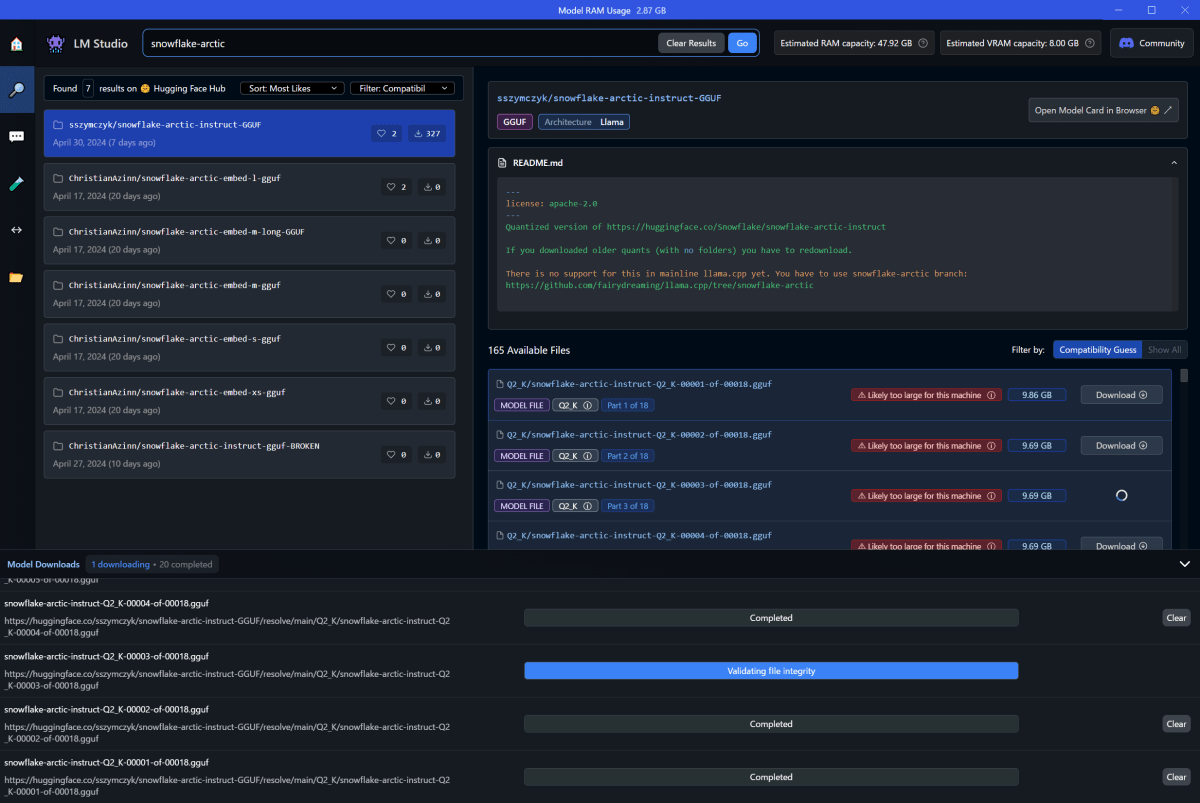Open the Home page in sidebar
1200x803 pixels.
(x=16, y=44)
